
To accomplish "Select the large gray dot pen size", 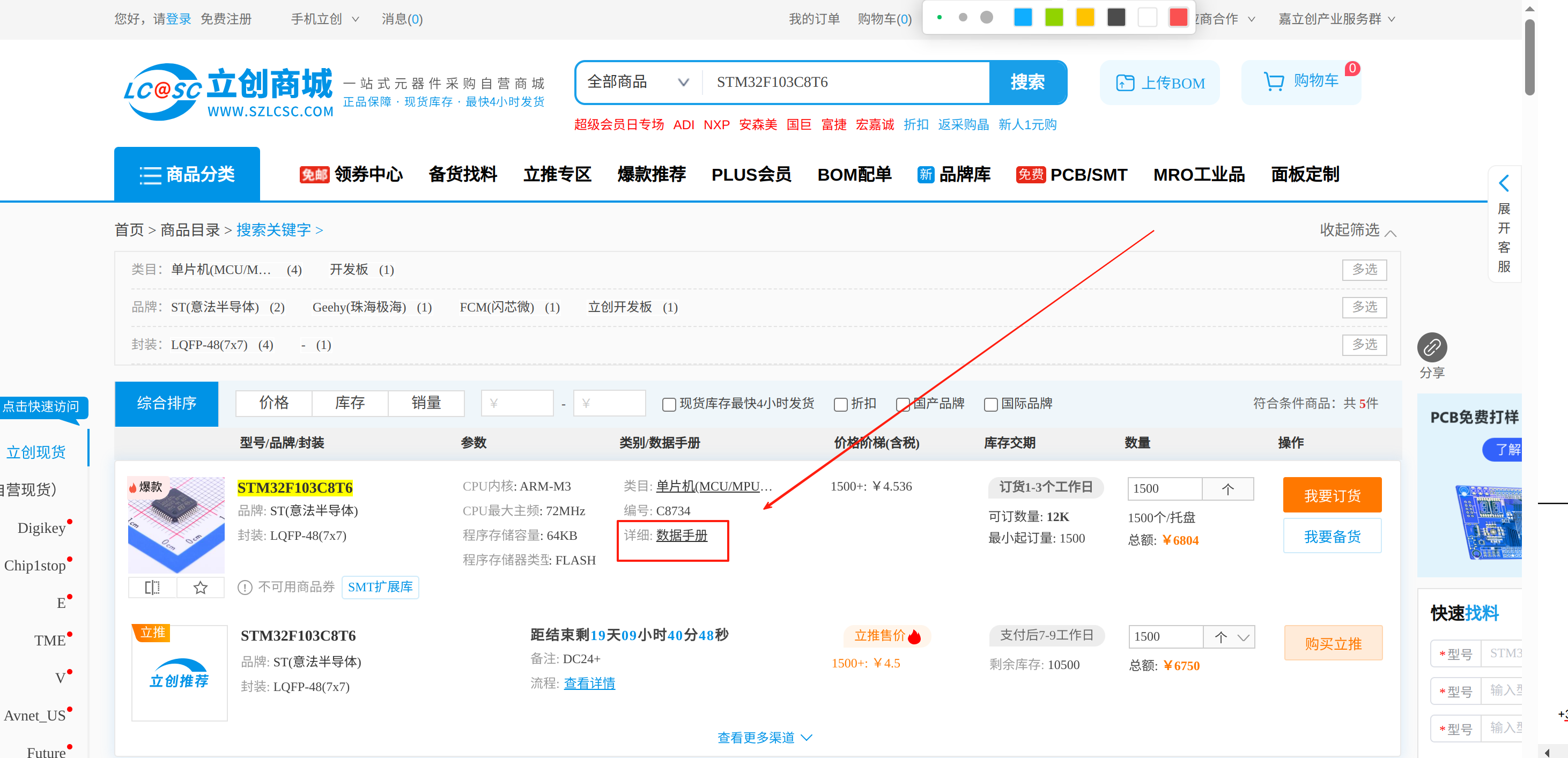I will tap(987, 17).
